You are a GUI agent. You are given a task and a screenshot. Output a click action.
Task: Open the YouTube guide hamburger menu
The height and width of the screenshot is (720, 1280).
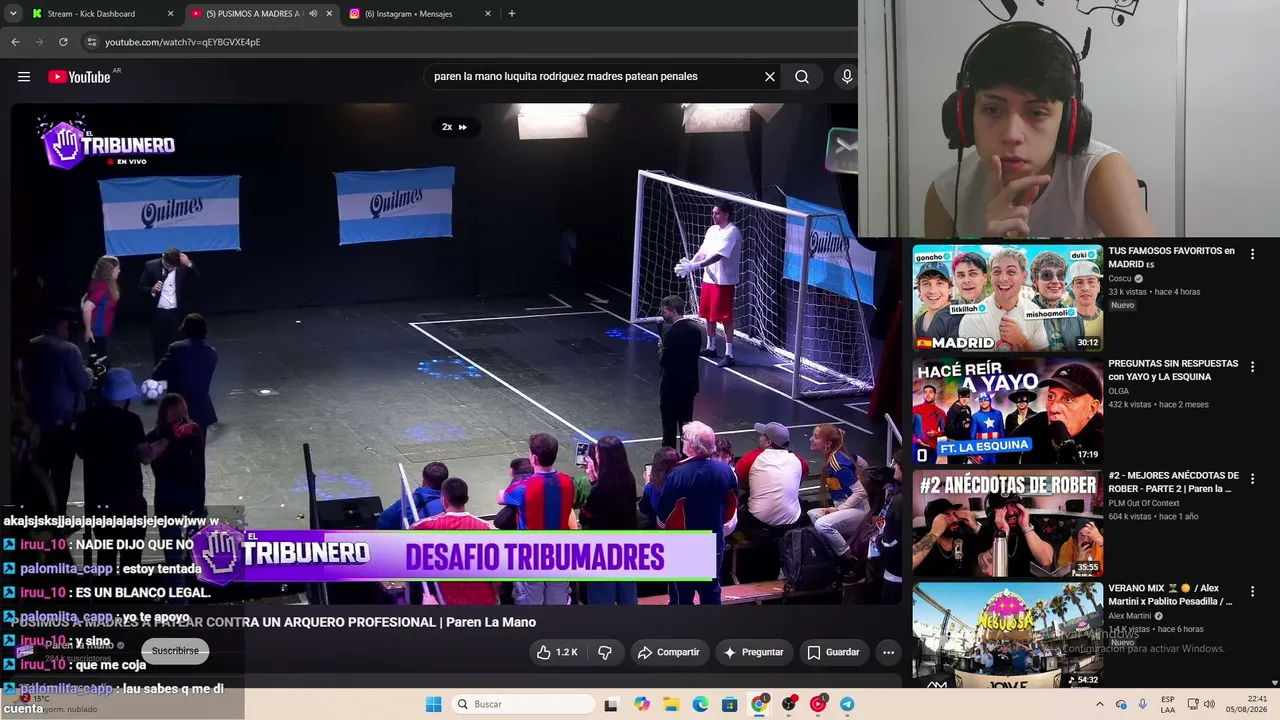[x=24, y=77]
